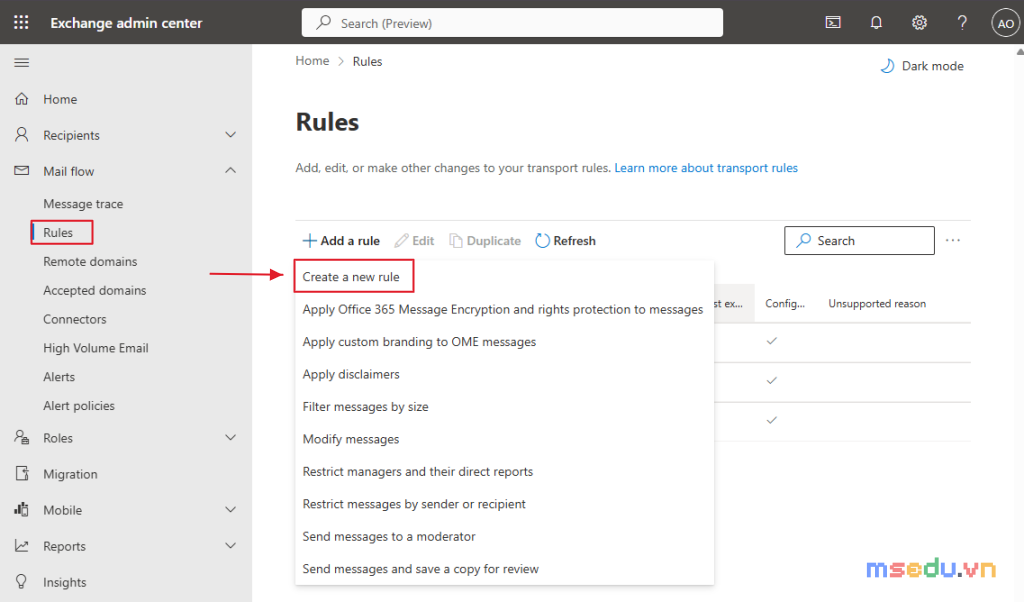Click the Exchange admin center title
Screen dimensions: 1024x602
(126, 23)
